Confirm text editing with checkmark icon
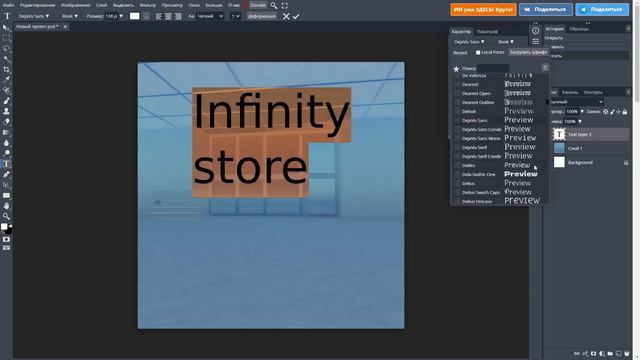 coord(296,16)
